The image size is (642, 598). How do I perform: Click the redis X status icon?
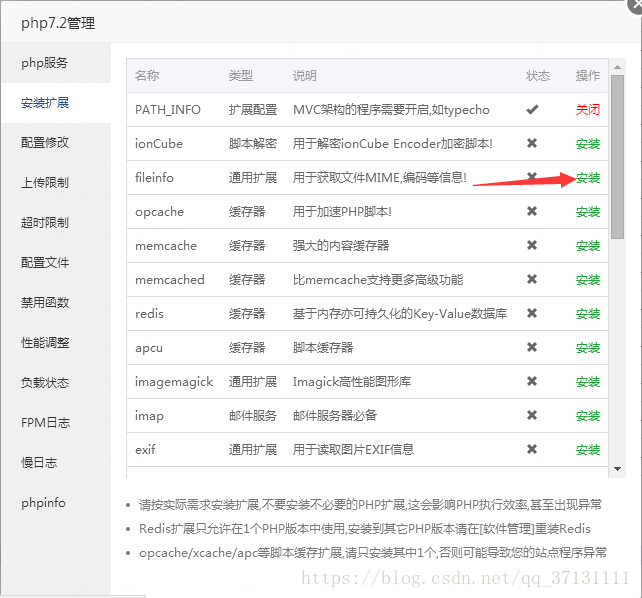click(x=532, y=314)
